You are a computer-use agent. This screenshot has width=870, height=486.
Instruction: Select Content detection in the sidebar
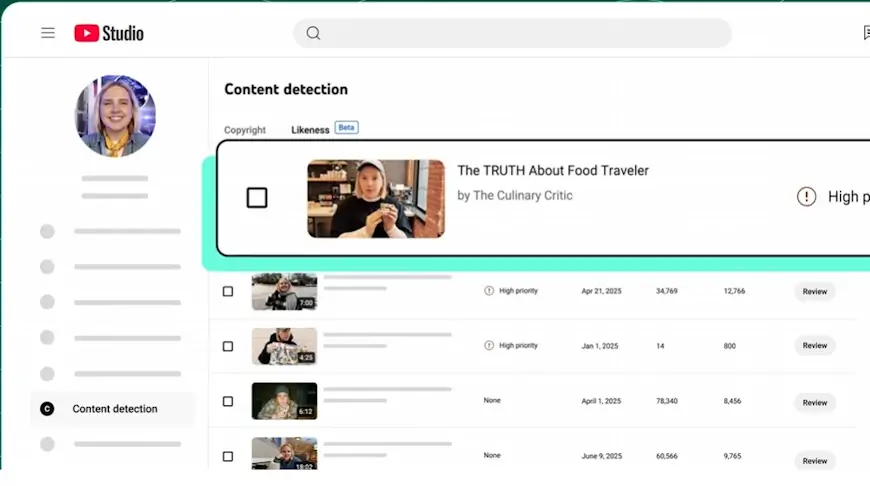(x=115, y=409)
